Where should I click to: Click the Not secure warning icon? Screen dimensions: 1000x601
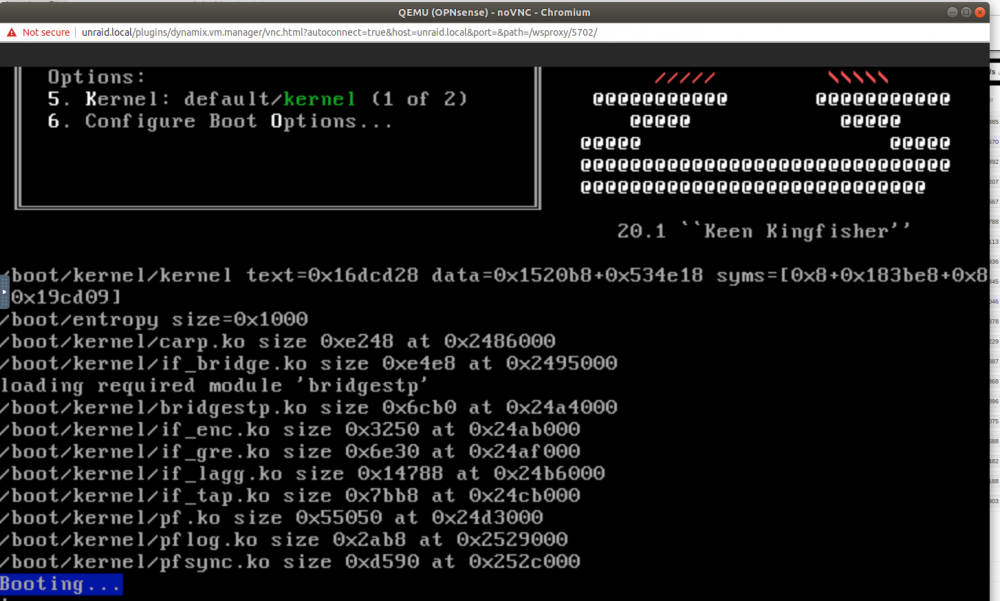coord(11,33)
